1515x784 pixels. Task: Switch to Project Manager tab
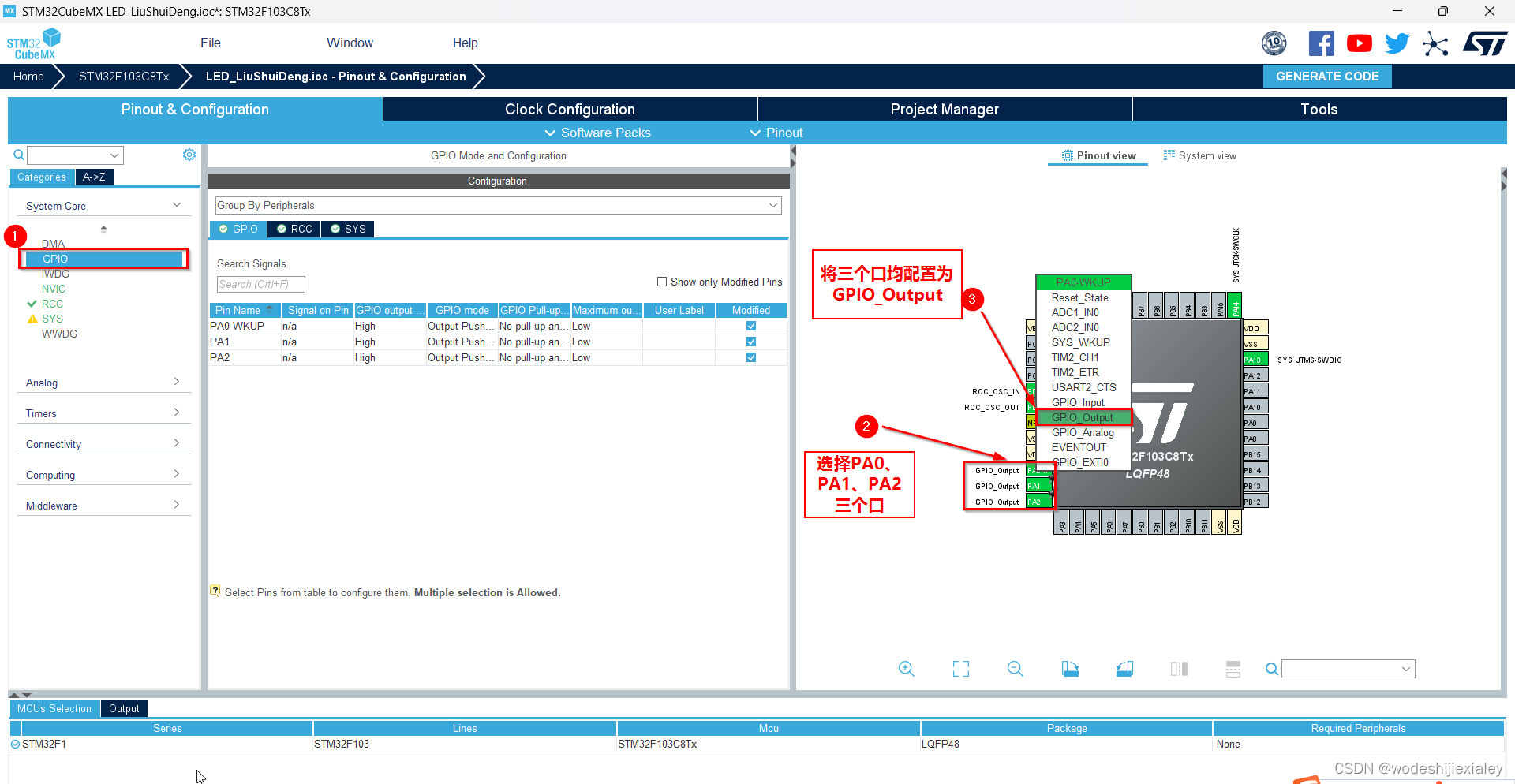coord(945,109)
